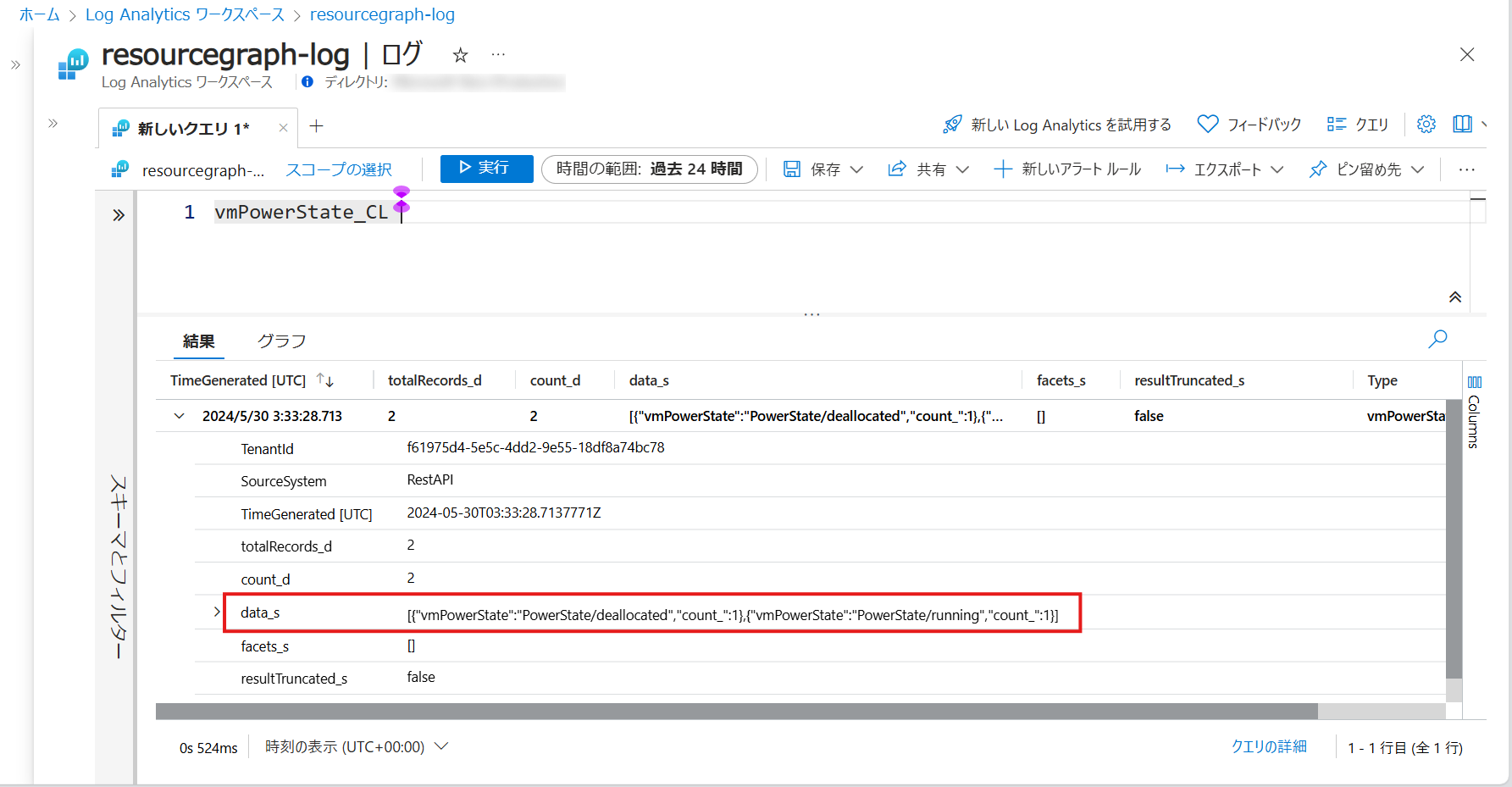Create 新しいアラート ルール
Image resolution: width=1512 pixels, height=787 pixels.
[x=1067, y=169]
